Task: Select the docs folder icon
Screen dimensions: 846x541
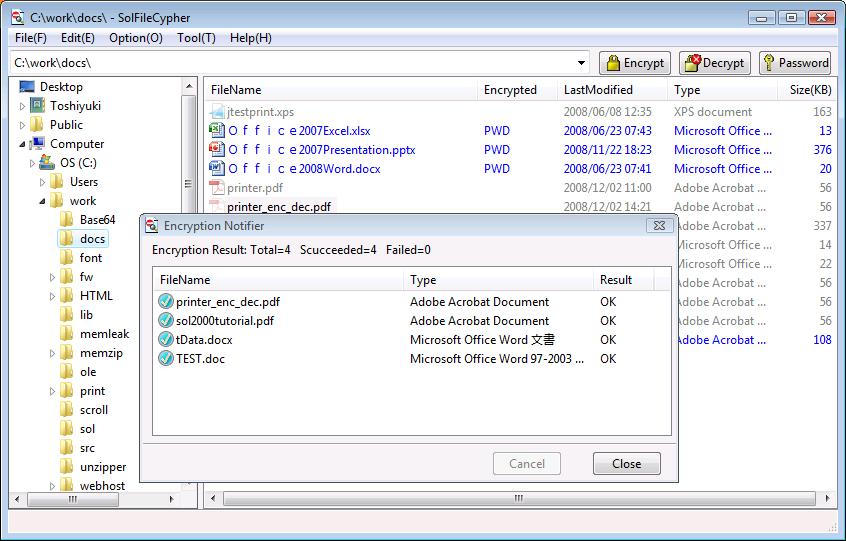Action: coord(66,238)
